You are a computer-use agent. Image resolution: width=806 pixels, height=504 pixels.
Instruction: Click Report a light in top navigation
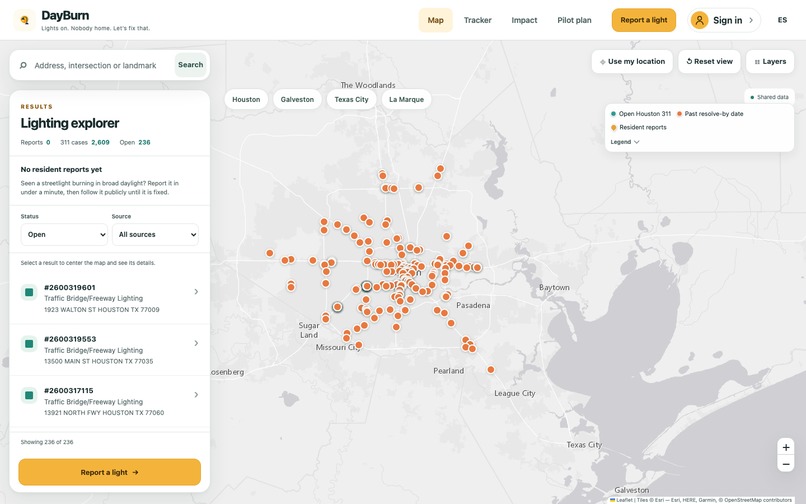[x=644, y=20]
